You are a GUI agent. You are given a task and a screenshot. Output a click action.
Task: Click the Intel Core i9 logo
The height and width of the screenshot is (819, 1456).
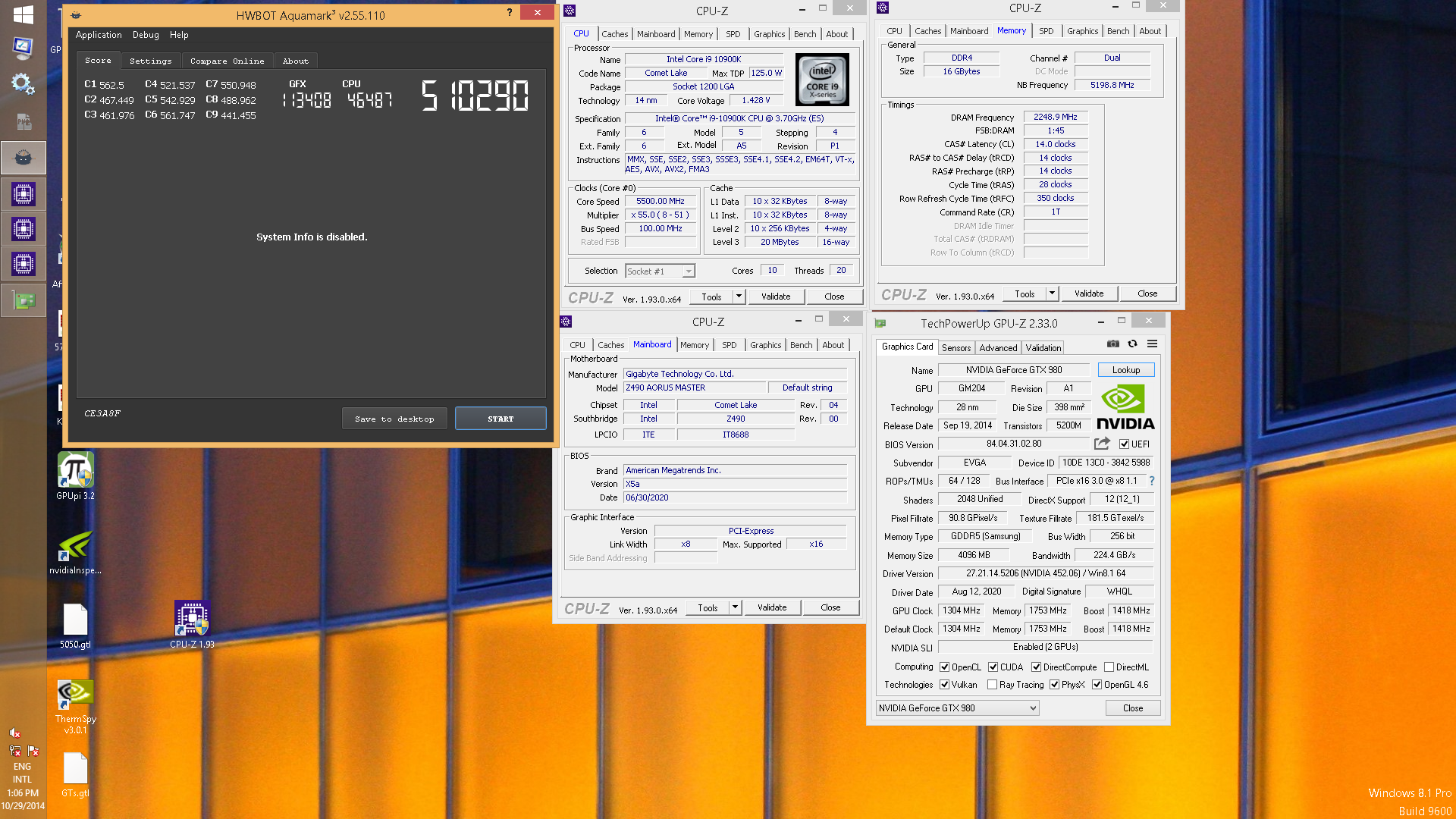[x=823, y=80]
